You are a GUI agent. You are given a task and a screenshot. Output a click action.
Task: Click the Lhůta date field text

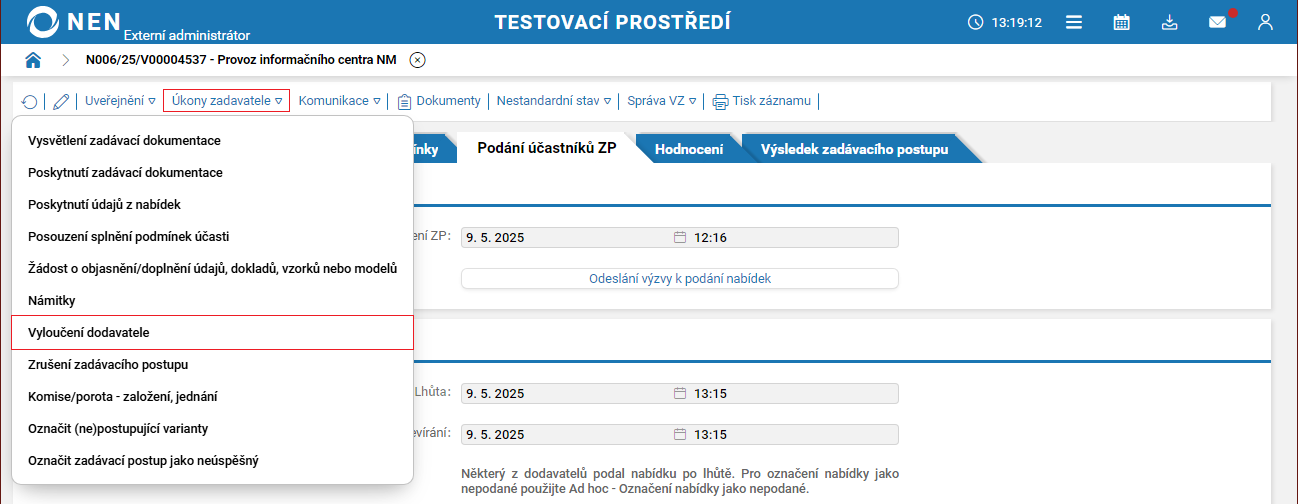495,393
